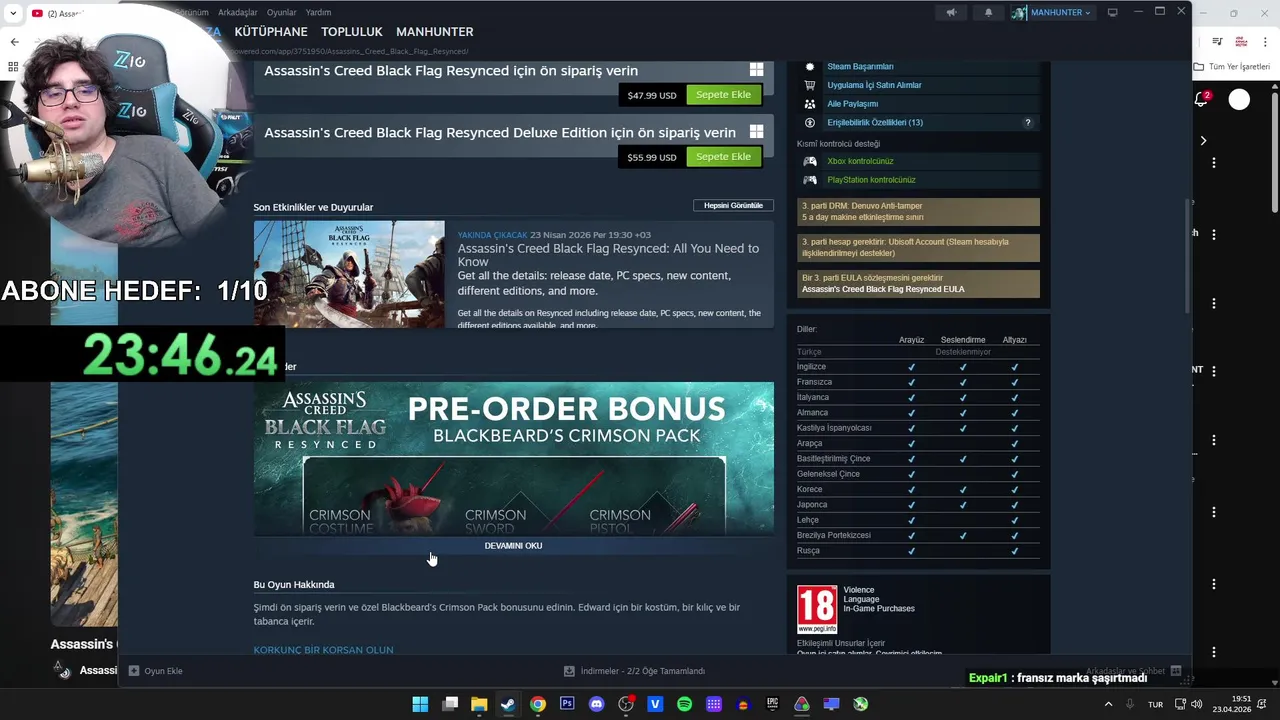
Task: Click the Aile Paylaşımı family icon
Action: point(810,104)
